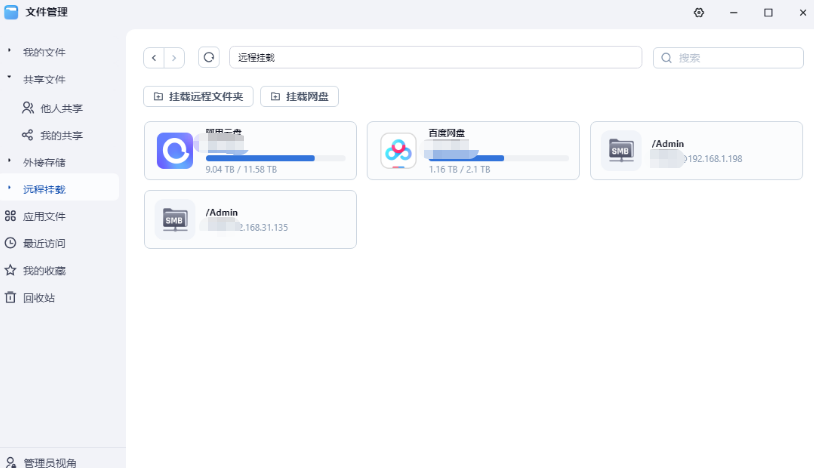The width and height of the screenshot is (814, 468).
Task: Click the Aliyun Drive cloud icon
Action: 175,150
